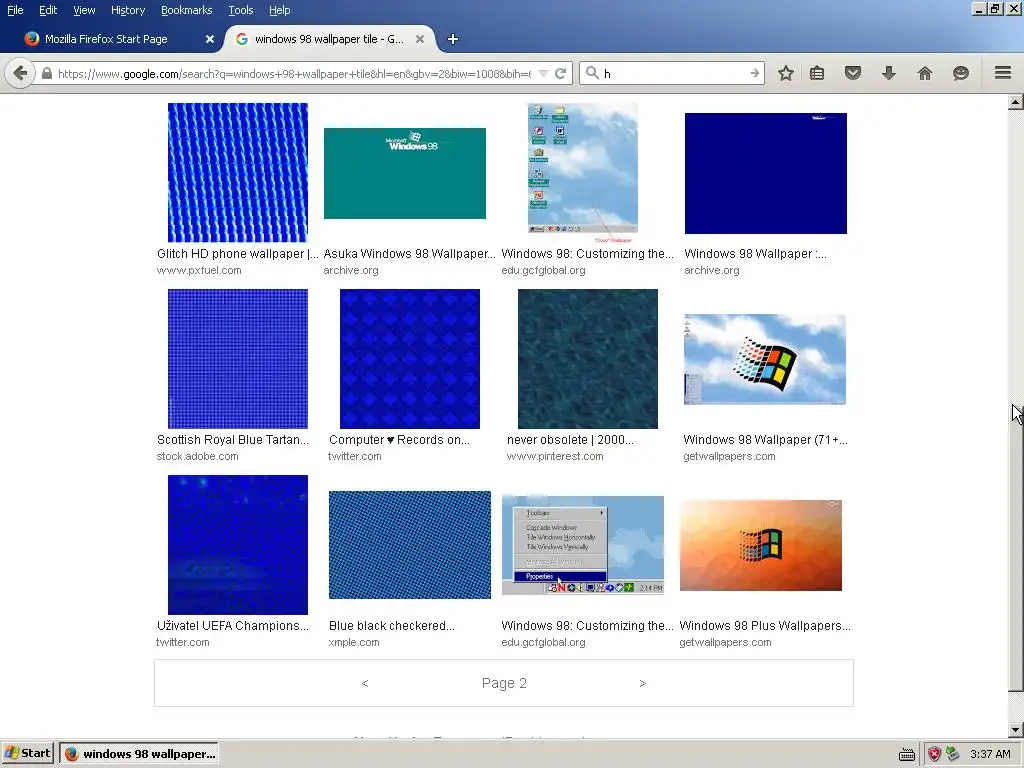This screenshot has width=1024, height=768.
Task: Click the 'www.pxfuel.com' source text
Action: point(199,270)
